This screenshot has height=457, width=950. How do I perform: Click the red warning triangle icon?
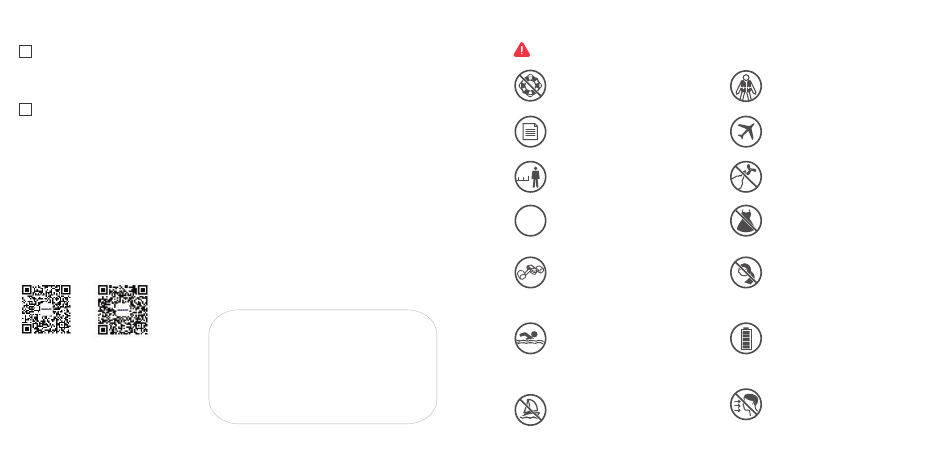(x=522, y=50)
